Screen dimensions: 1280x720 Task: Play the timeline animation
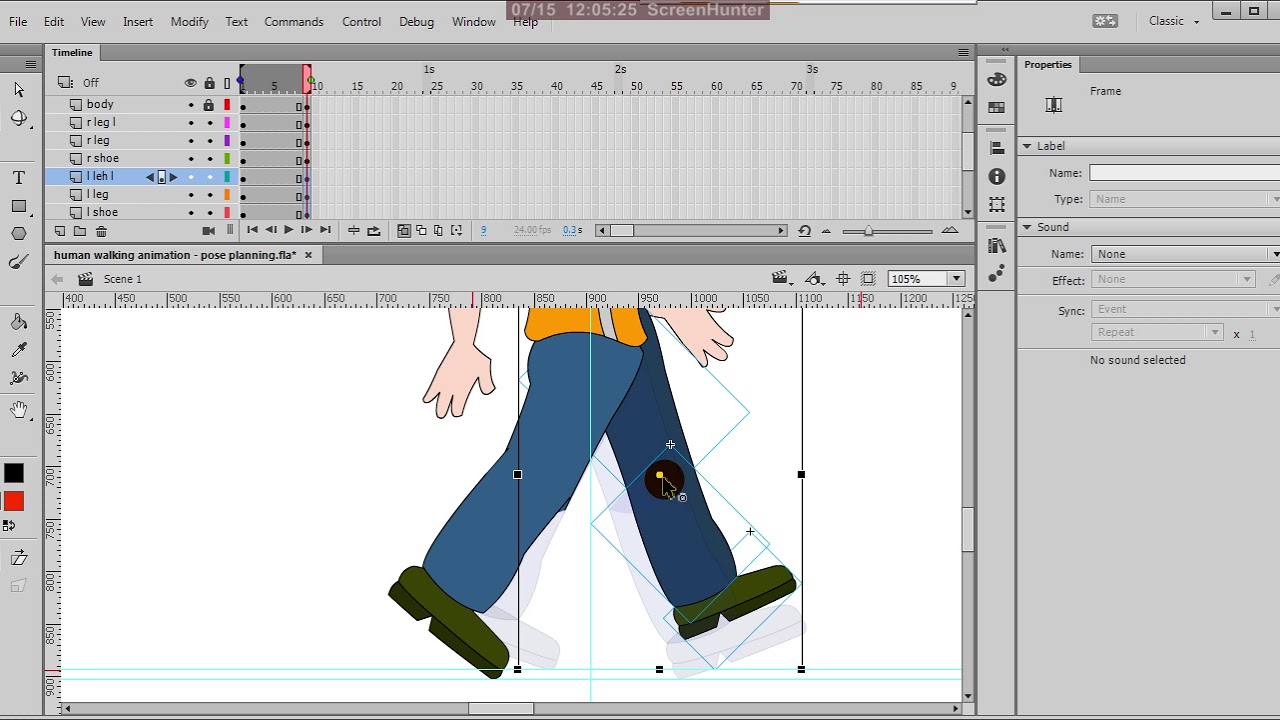(289, 231)
